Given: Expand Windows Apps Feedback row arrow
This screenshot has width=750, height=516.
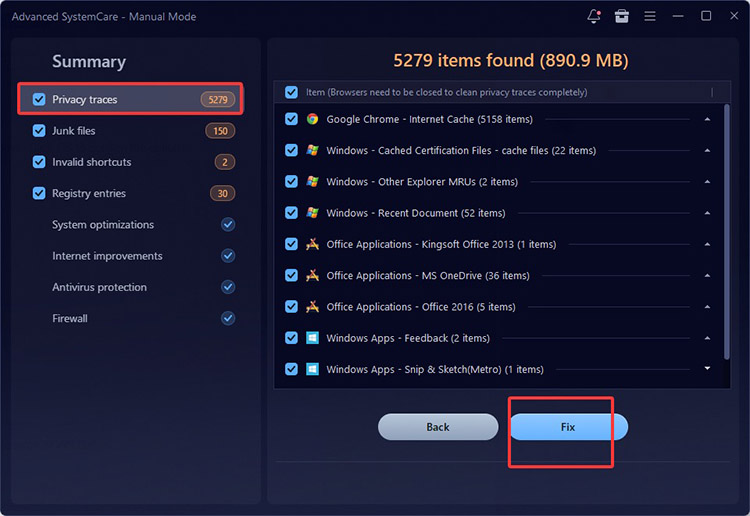Looking at the screenshot, I should point(707,338).
